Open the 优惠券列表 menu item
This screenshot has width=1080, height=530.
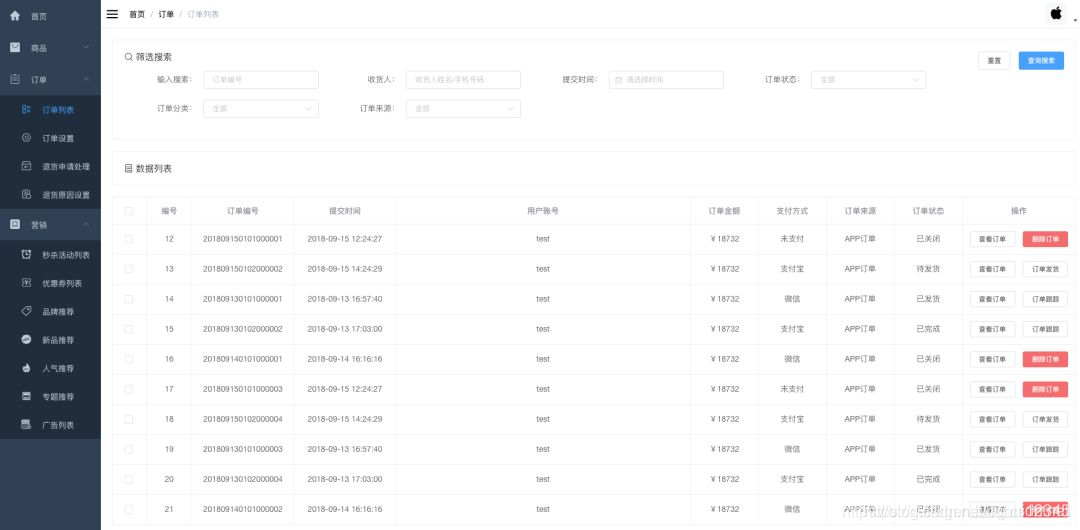click(50, 283)
